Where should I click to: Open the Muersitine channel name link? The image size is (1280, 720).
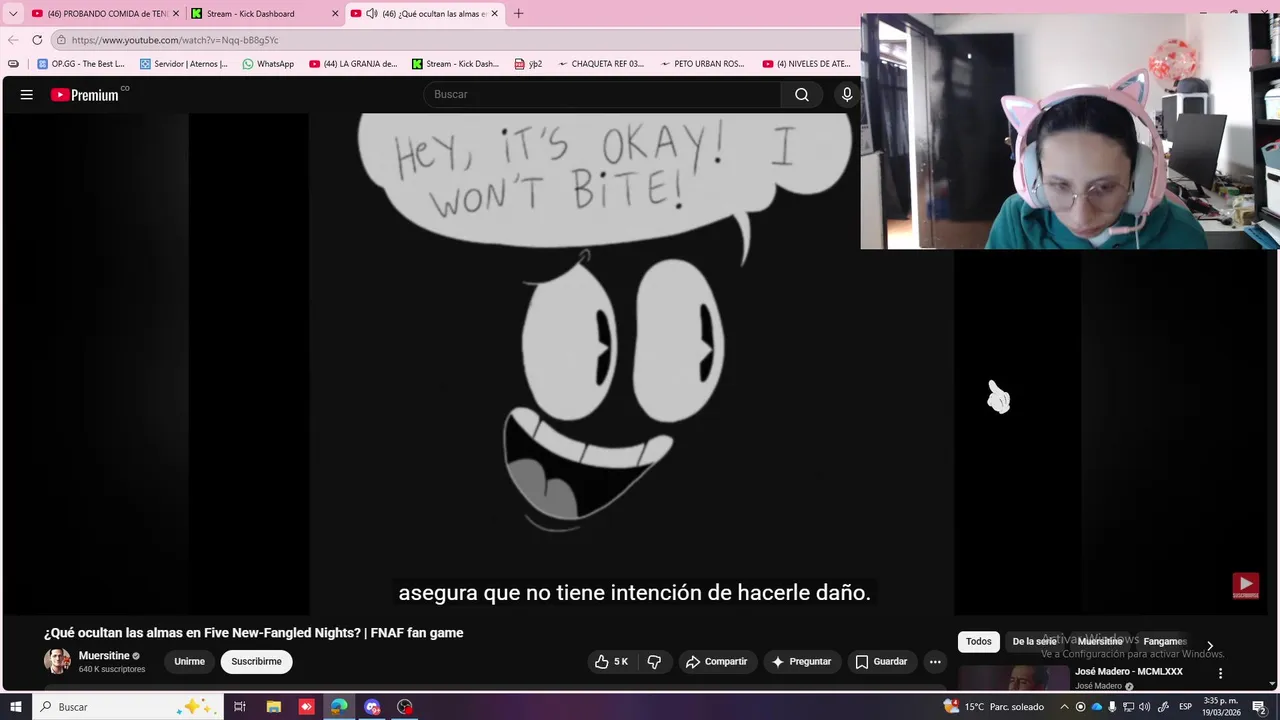click(104, 656)
